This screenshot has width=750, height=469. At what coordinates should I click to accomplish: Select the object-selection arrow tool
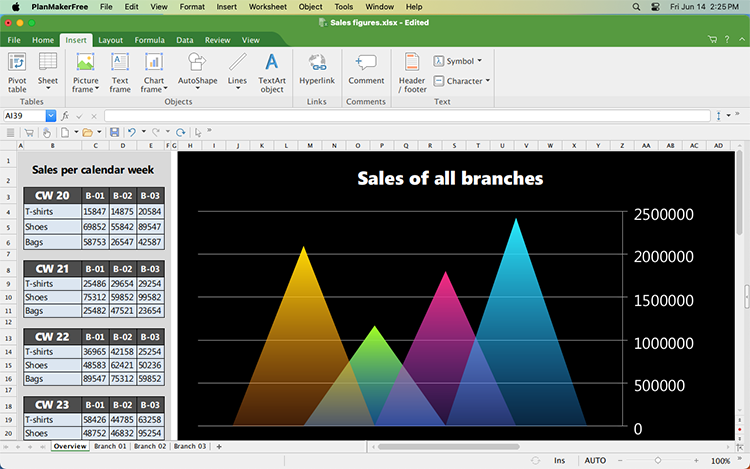(198, 132)
